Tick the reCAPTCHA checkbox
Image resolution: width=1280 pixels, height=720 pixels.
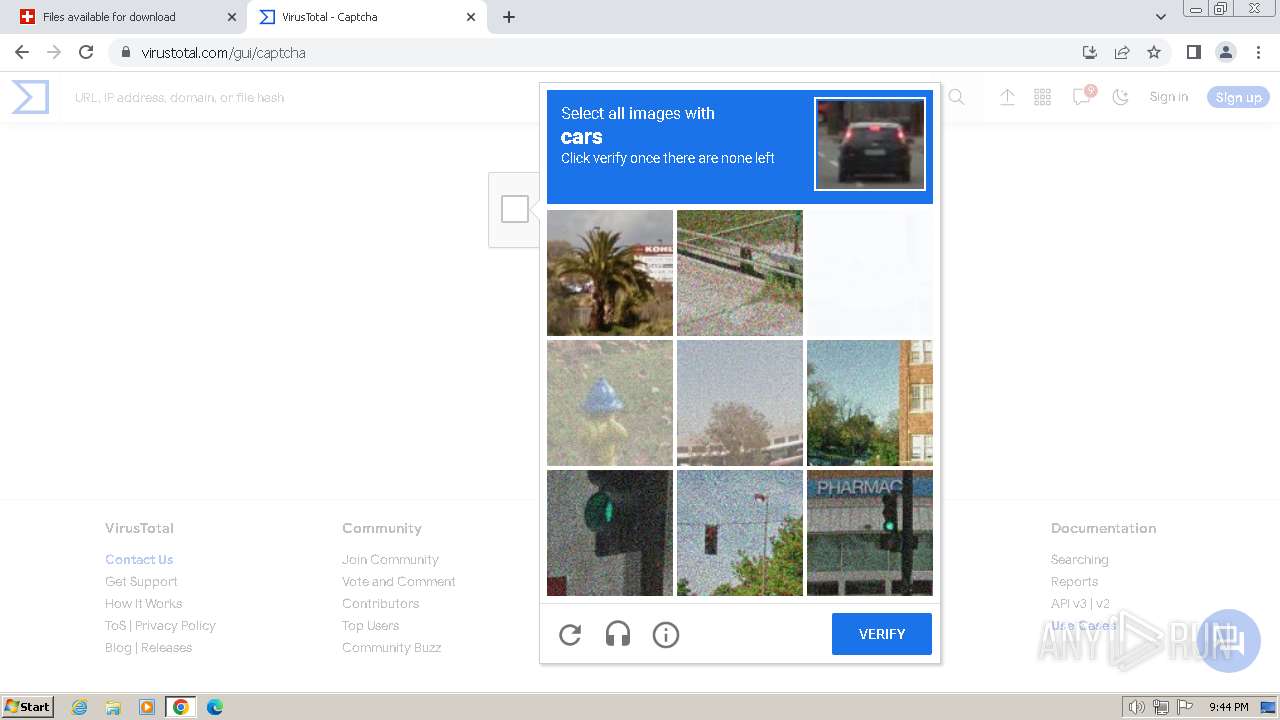515,209
